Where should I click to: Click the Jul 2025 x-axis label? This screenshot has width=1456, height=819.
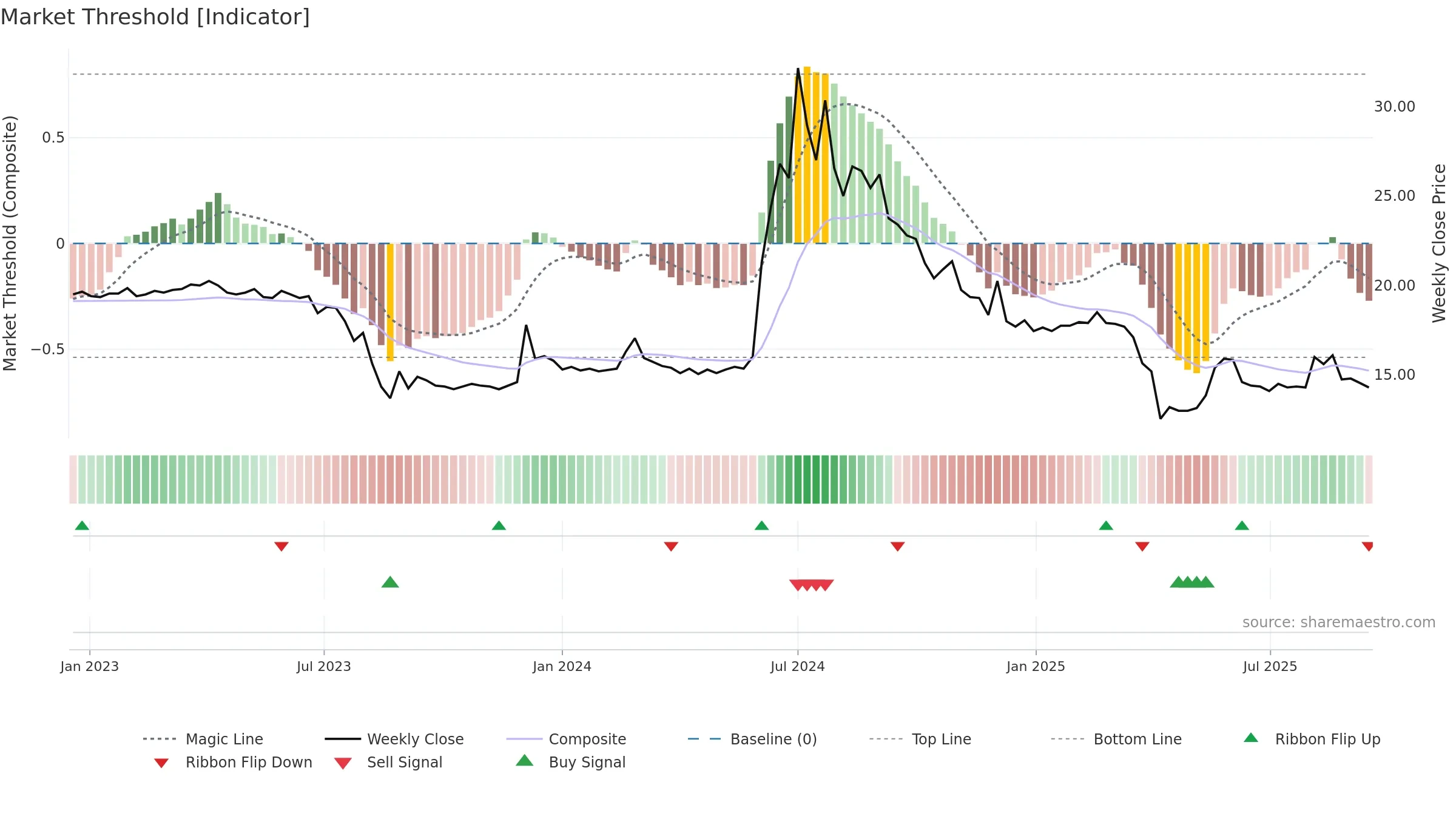coord(1270,666)
